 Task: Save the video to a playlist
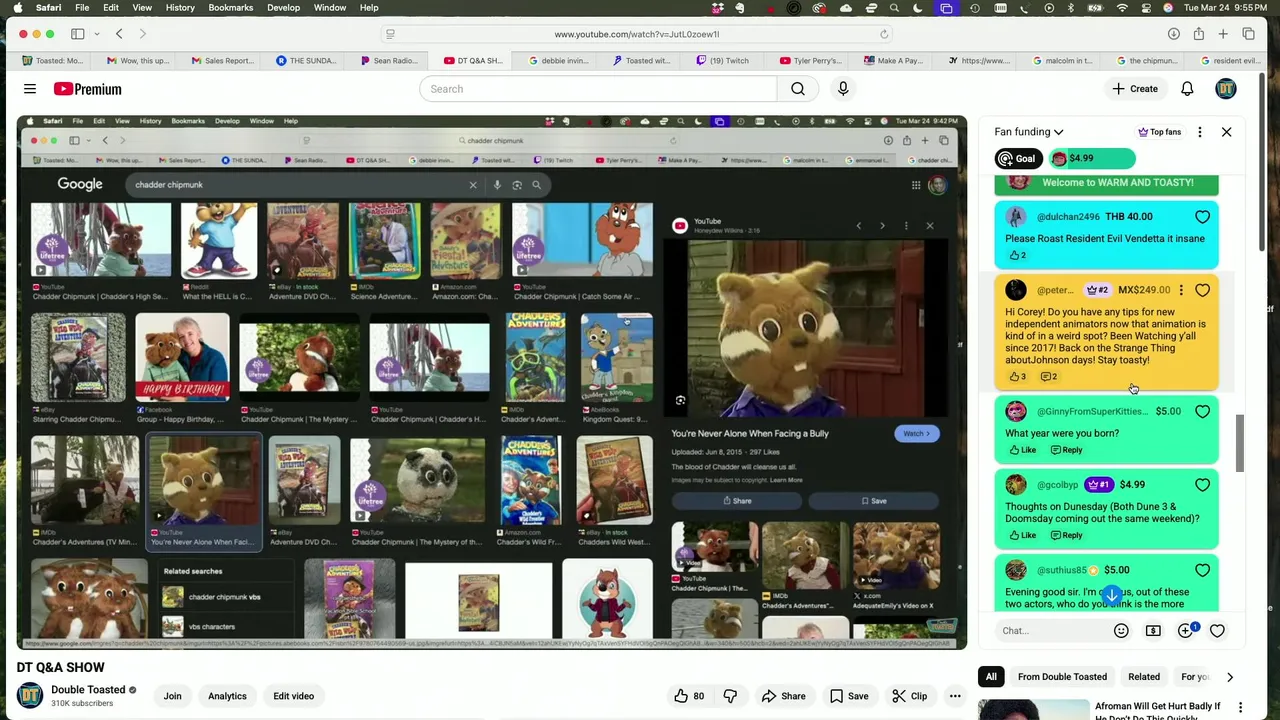pos(848,696)
